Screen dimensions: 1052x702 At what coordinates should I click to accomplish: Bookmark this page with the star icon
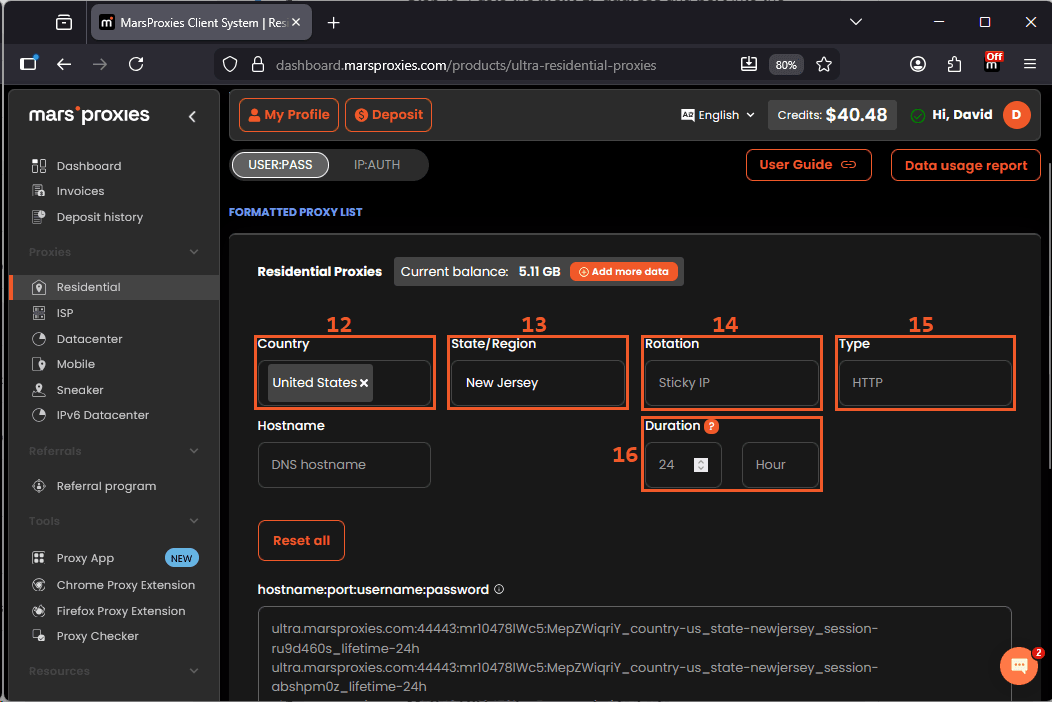(x=824, y=64)
